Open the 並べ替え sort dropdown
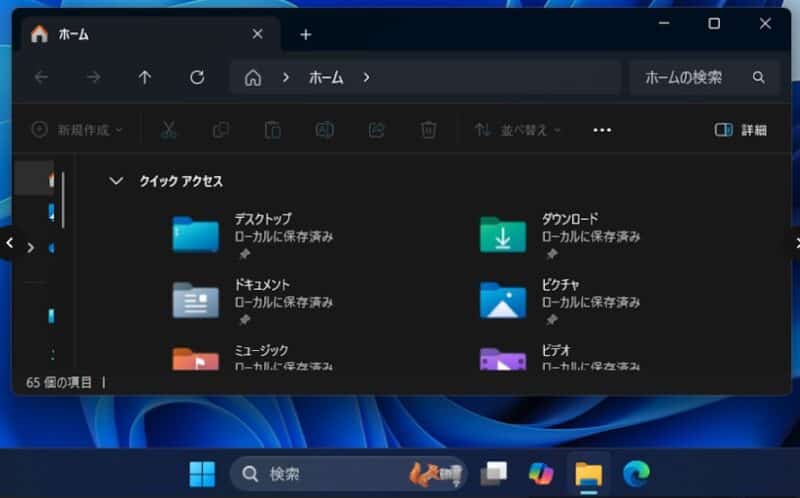 click(x=517, y=130)
